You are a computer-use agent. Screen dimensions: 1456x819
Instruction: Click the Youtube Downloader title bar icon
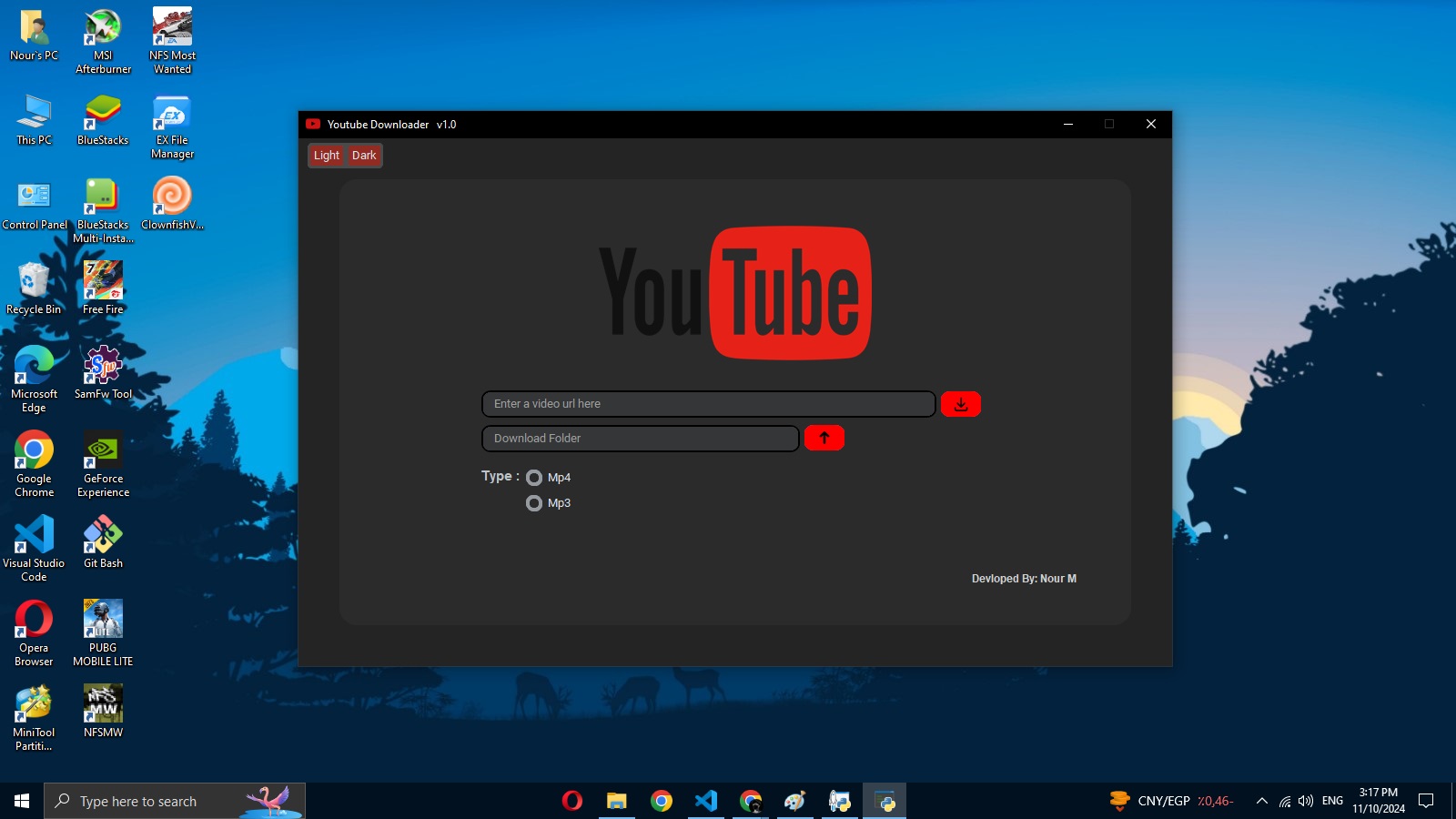313,125
